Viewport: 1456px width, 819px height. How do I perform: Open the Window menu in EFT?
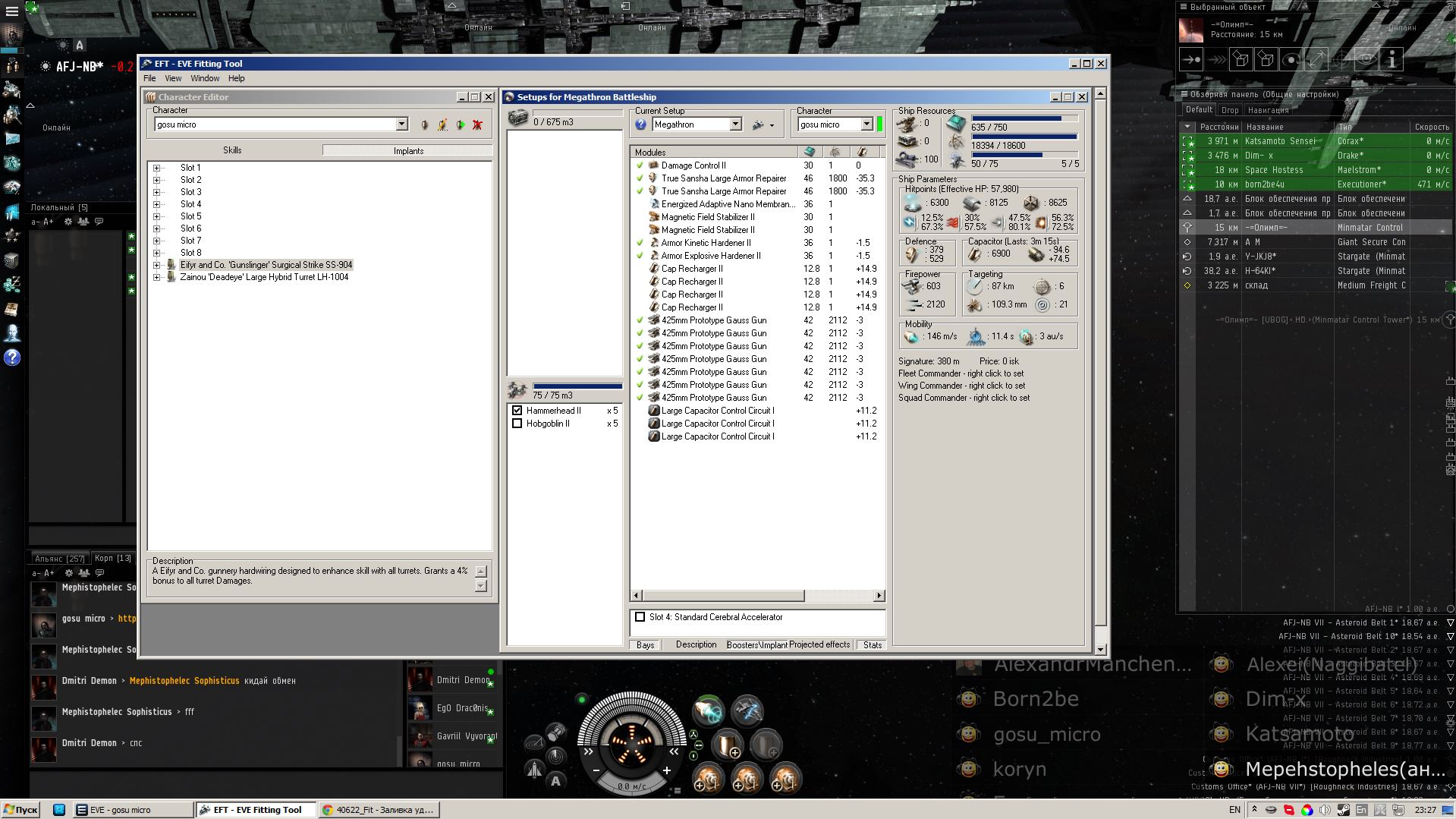pos(205,78)
